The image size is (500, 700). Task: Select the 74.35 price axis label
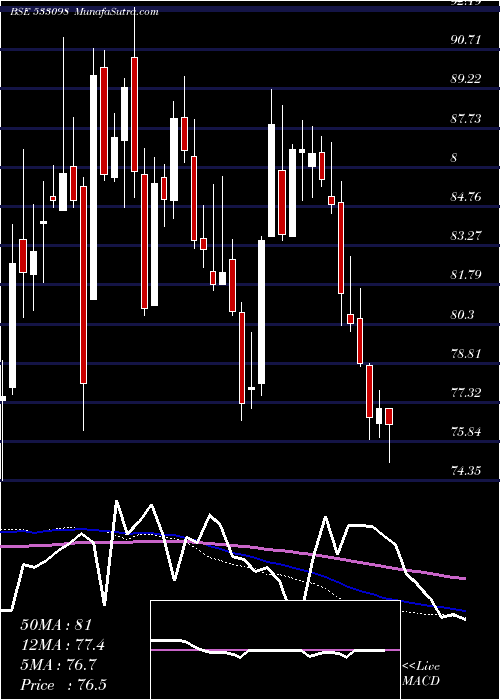466,471
